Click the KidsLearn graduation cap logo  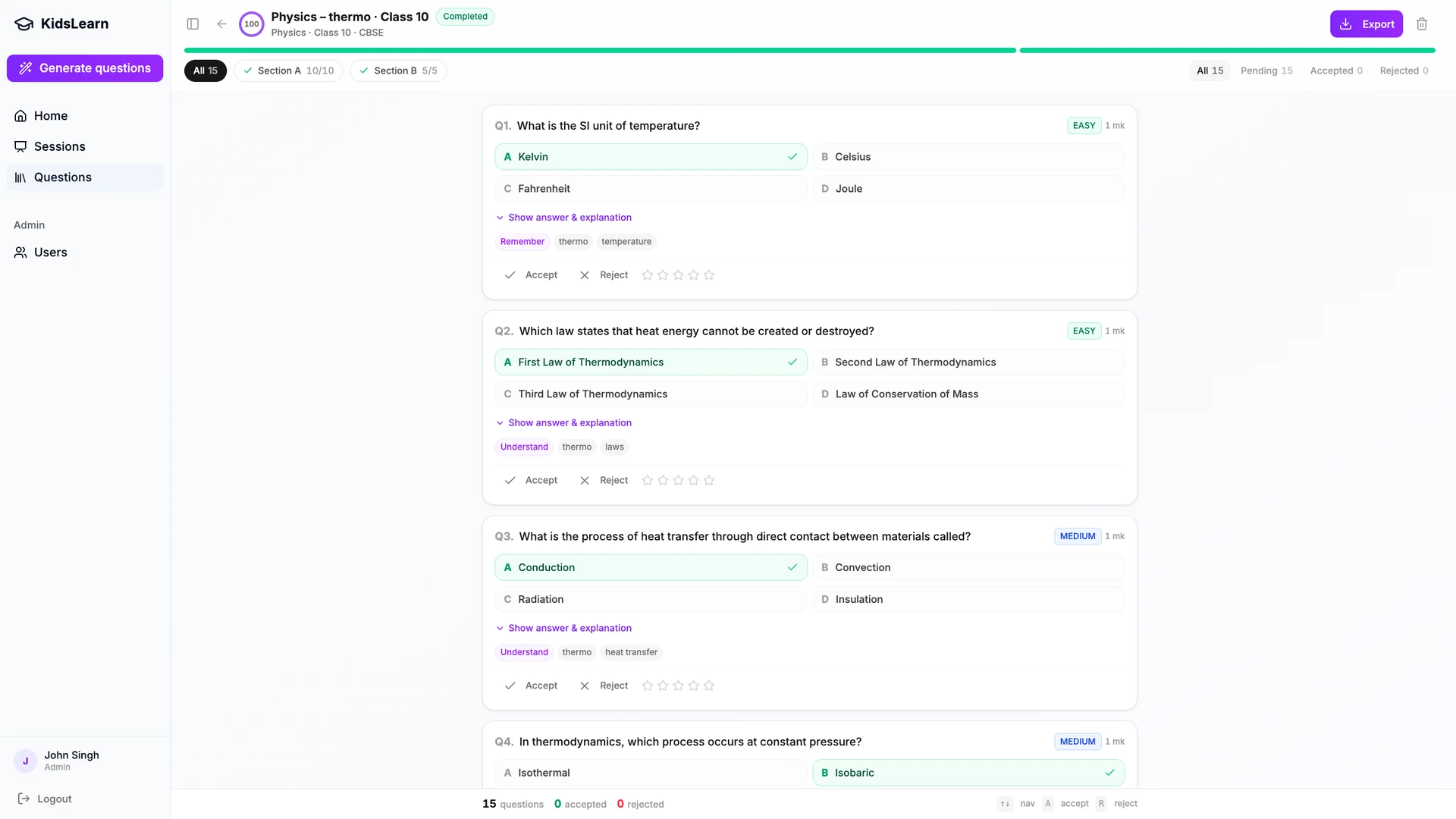pyautogui.click(x=24, y=24)
